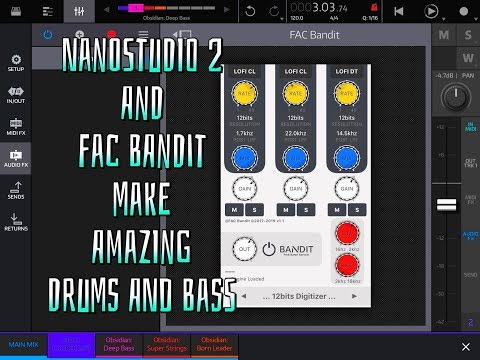Screen dimensions: 480x360
Task: Open the middle band LOFI CL type selector
Action: click(295, 71)
